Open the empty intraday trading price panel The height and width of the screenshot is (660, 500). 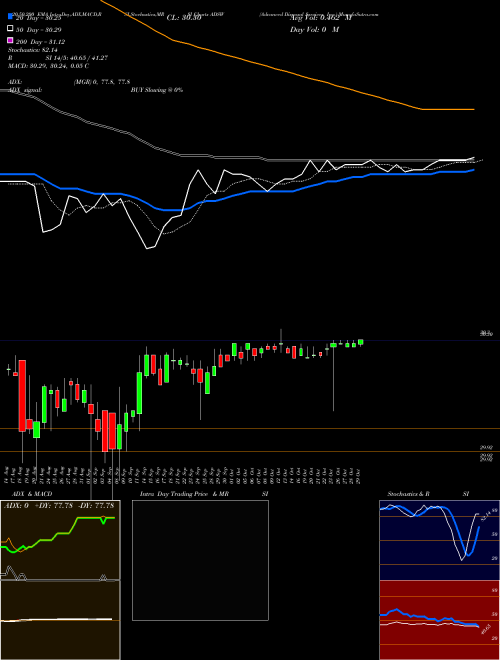coord(200,560)
